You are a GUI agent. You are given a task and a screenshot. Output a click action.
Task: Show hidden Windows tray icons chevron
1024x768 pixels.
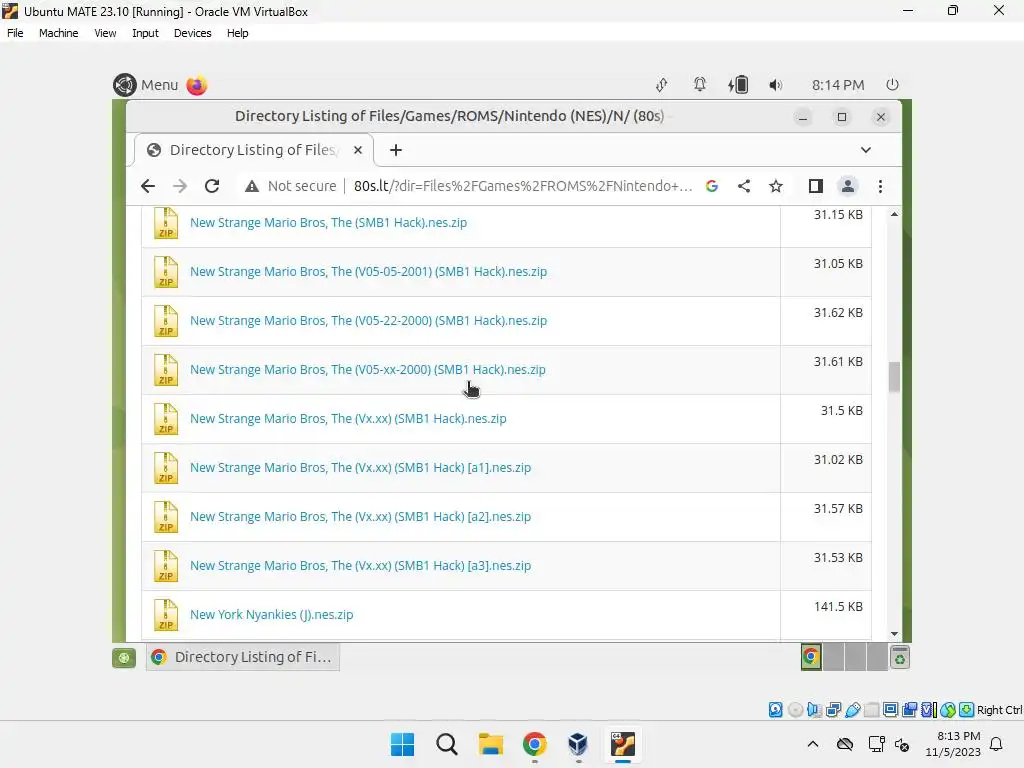pos(813,744)
